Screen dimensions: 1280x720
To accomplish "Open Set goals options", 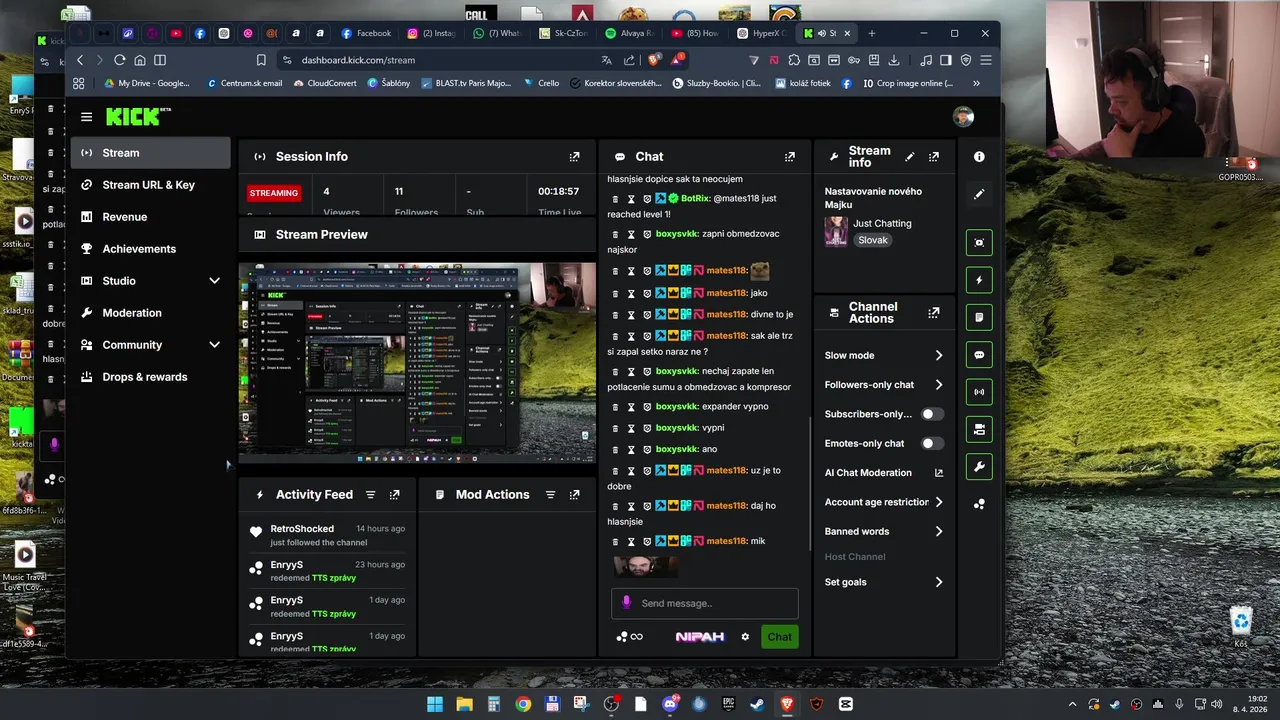I will pyautogui.click(x=884, y=582).
